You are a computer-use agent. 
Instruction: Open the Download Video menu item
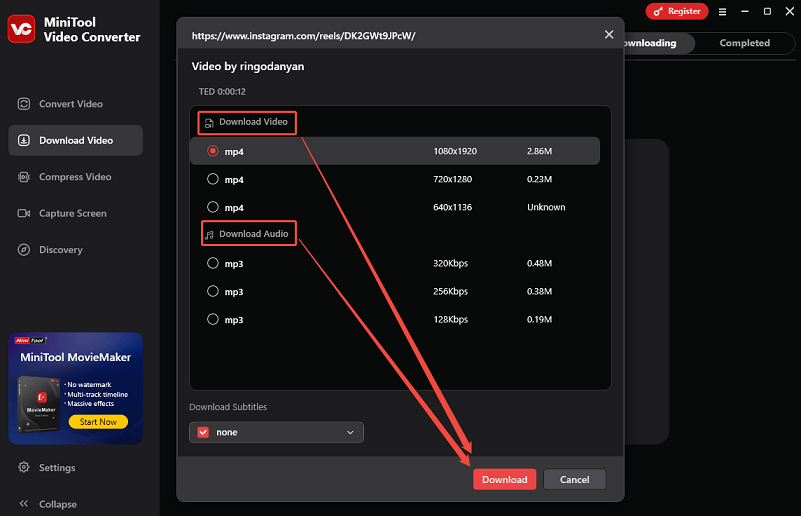(76, 140)
